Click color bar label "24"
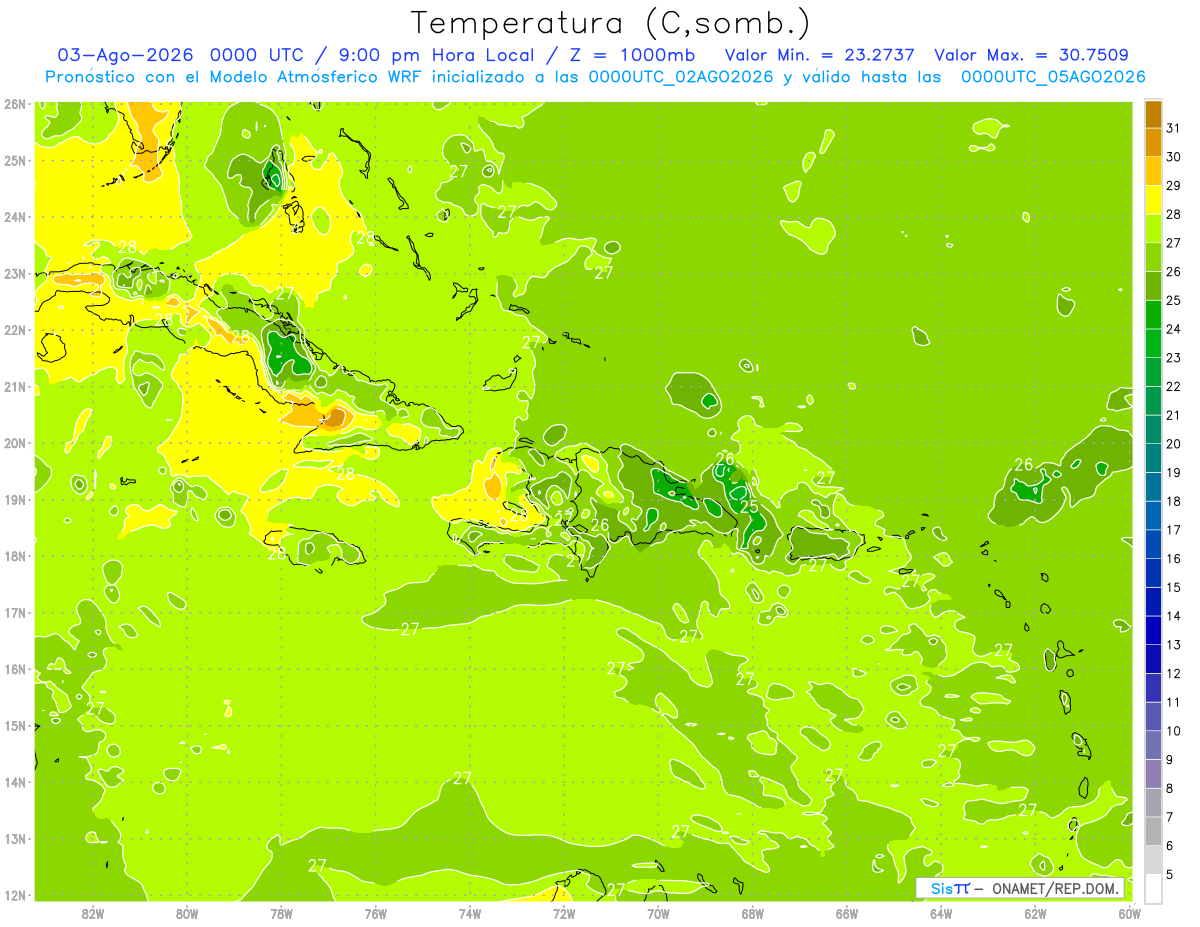 click(1173, 329)
